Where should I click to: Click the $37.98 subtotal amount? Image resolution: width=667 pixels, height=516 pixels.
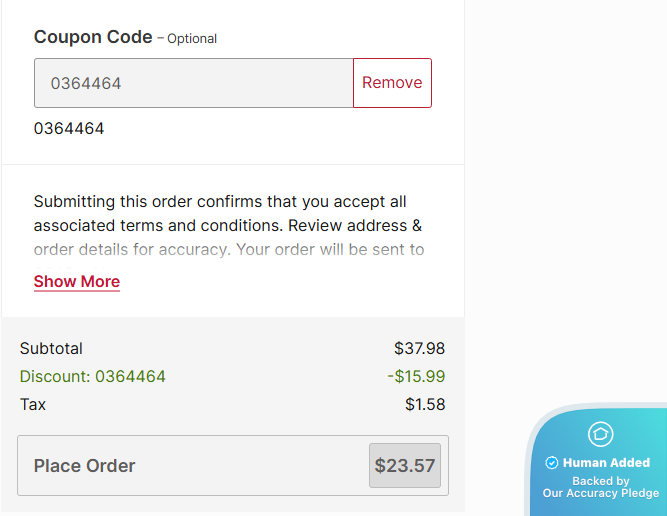click(x=419, y=349)
